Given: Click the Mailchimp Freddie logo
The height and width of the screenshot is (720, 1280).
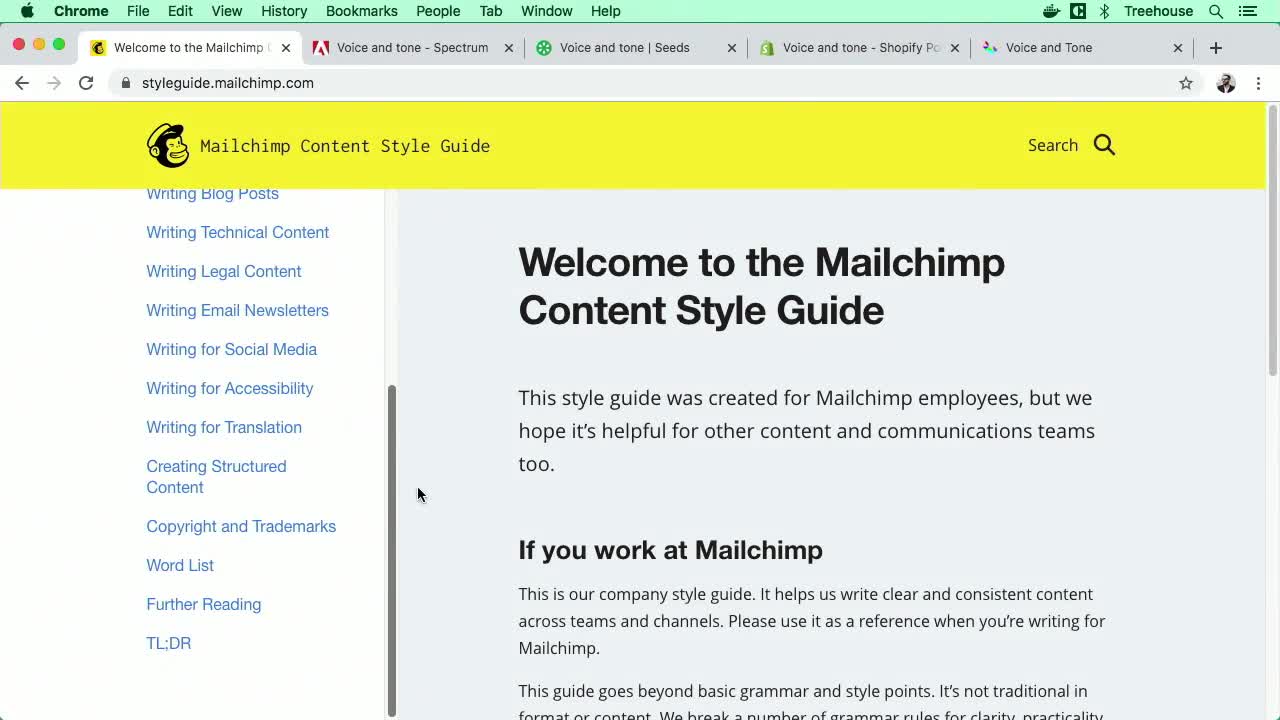Looking at the screenshot, I should coord(167,144).
